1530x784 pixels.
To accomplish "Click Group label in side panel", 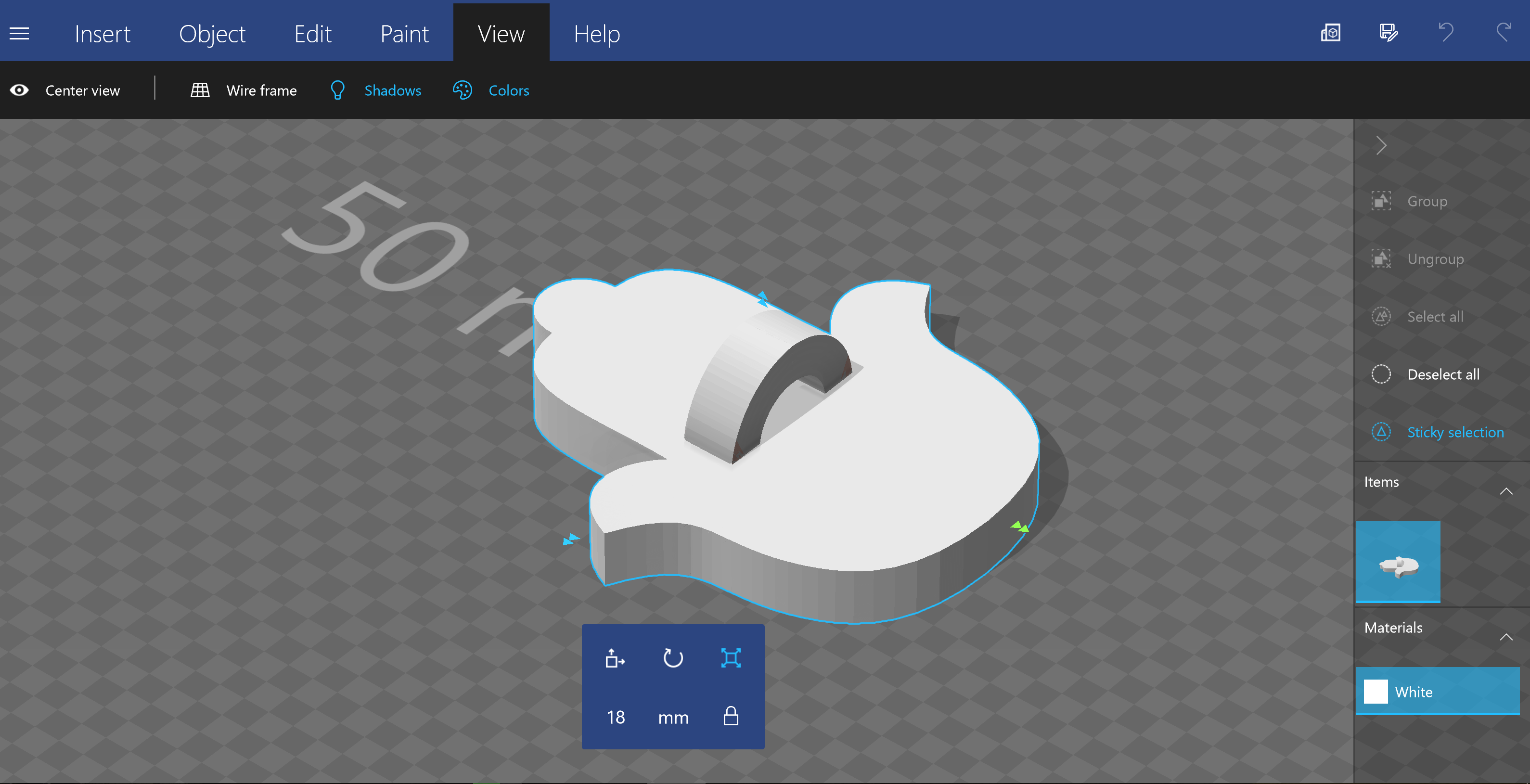I will 1427,201.
